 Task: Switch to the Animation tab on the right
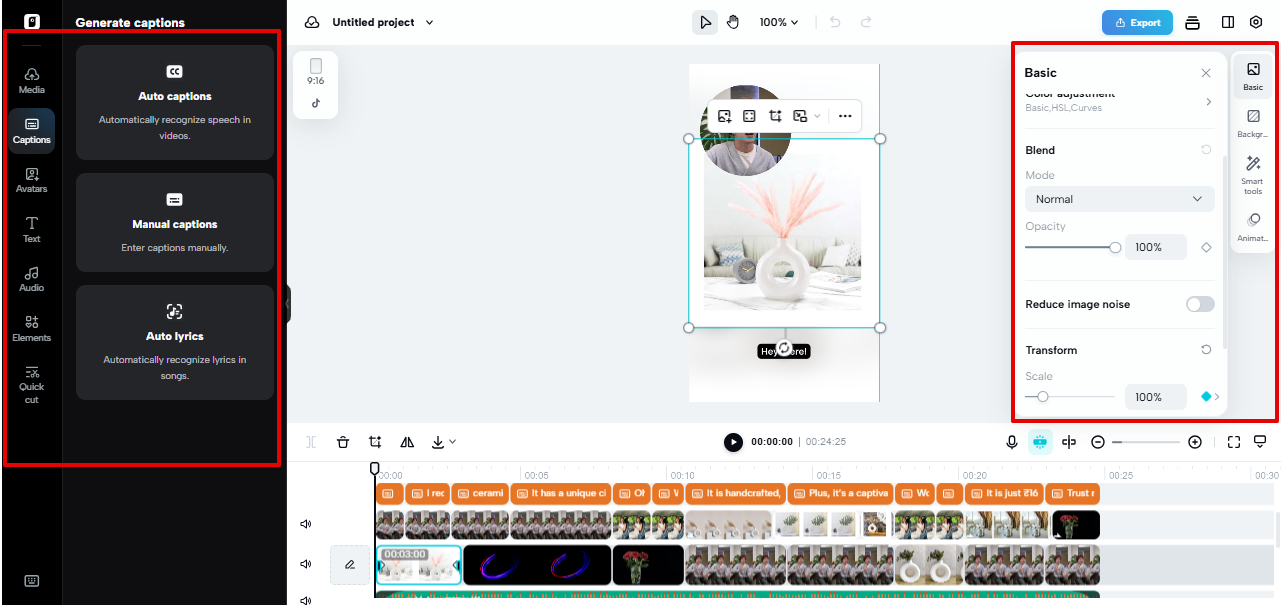pyautogui.click(x=1252, y=226)
